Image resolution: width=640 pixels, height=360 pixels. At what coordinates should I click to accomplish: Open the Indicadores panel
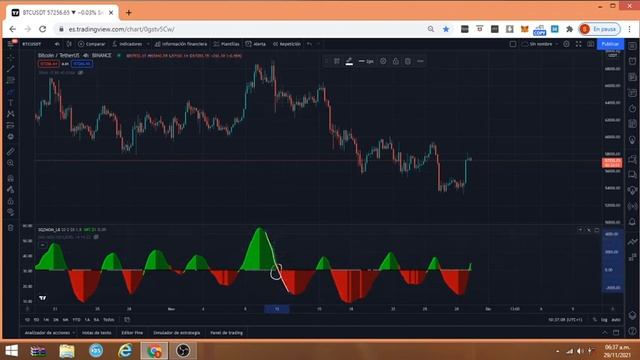point(127,44)
